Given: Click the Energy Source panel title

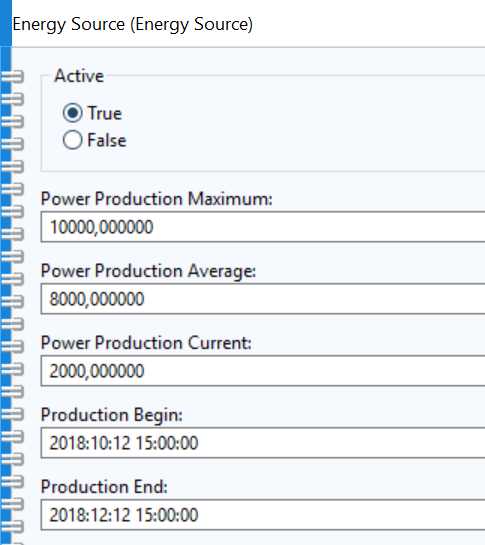Looking at the screenshot, I should [132, 24].
